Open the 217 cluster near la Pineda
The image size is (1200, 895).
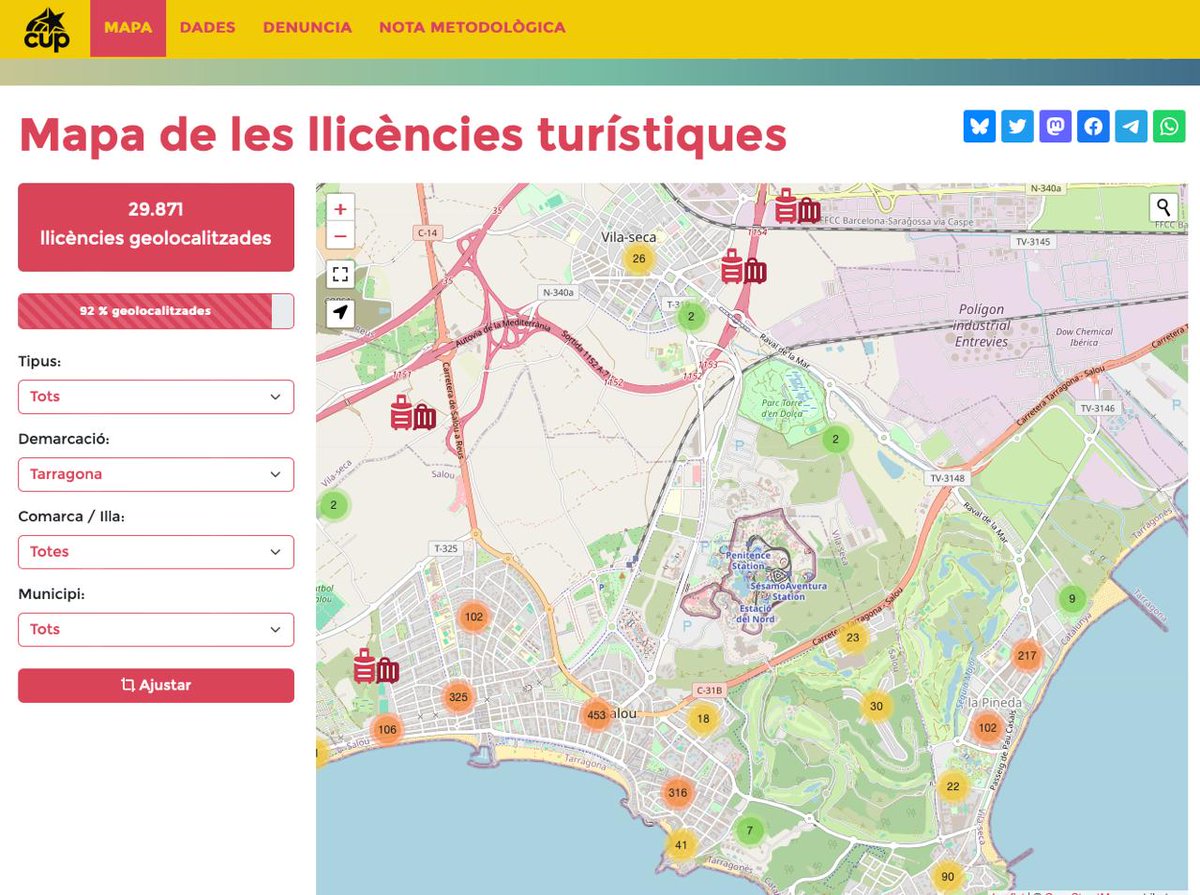click(1027, 657)
